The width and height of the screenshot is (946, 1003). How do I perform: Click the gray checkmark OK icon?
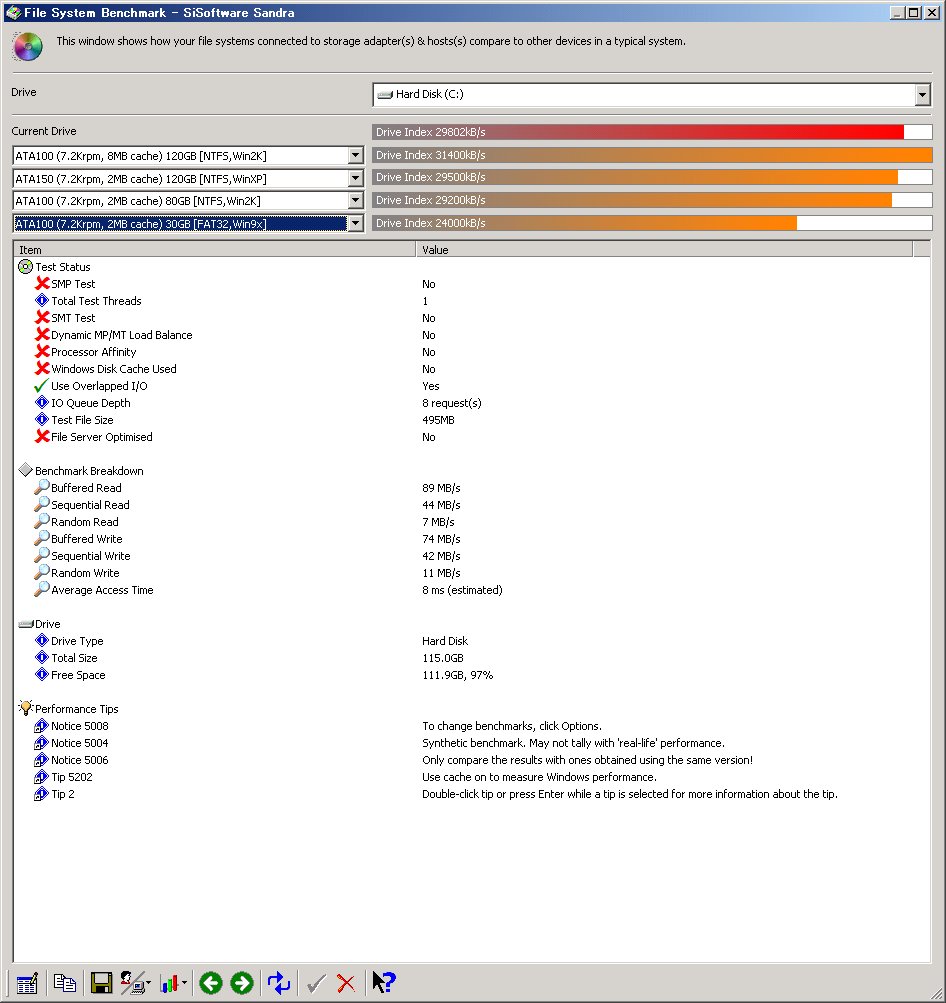pos(316,983)
